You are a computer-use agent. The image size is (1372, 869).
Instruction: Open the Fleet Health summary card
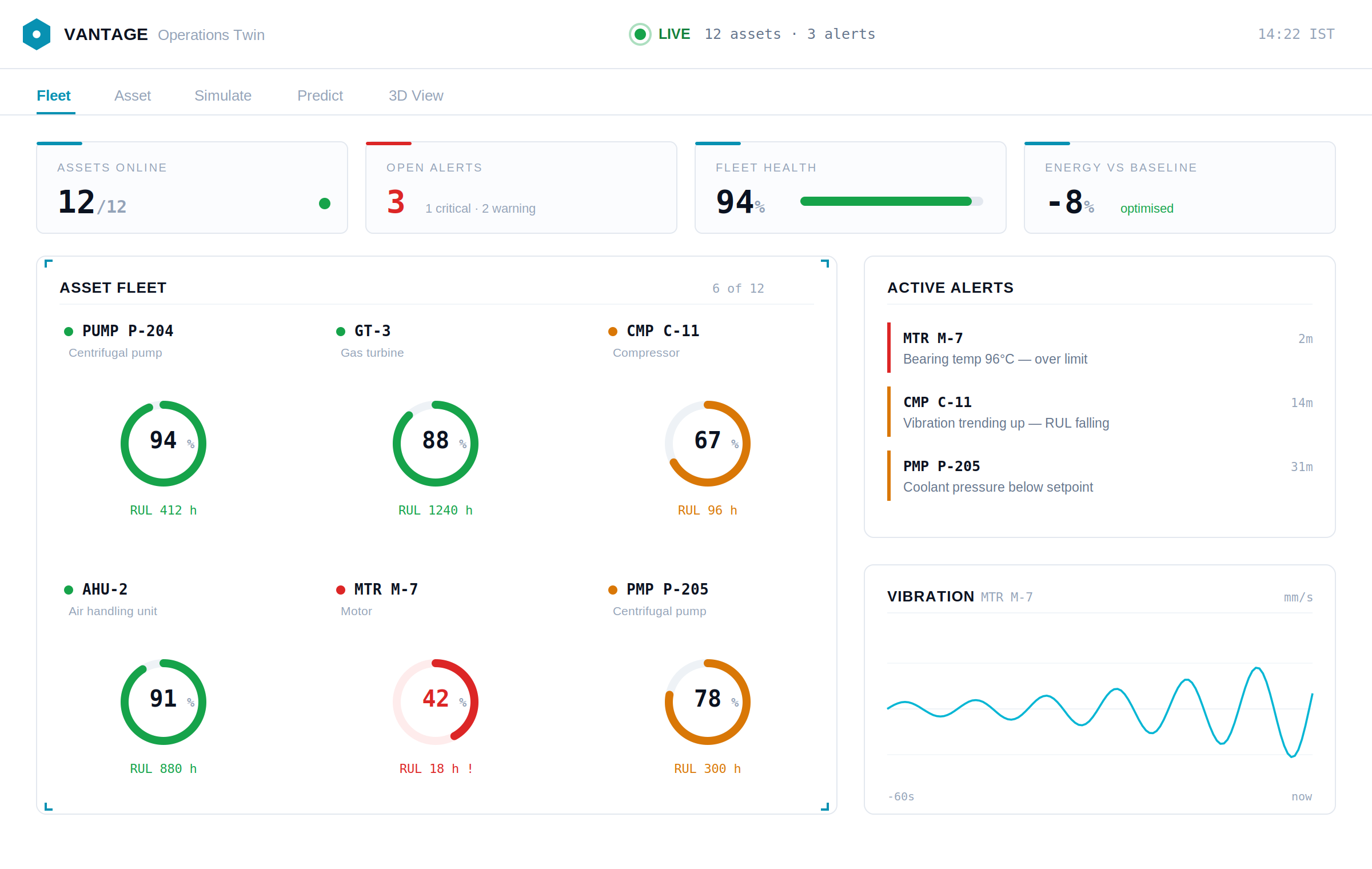851,188
